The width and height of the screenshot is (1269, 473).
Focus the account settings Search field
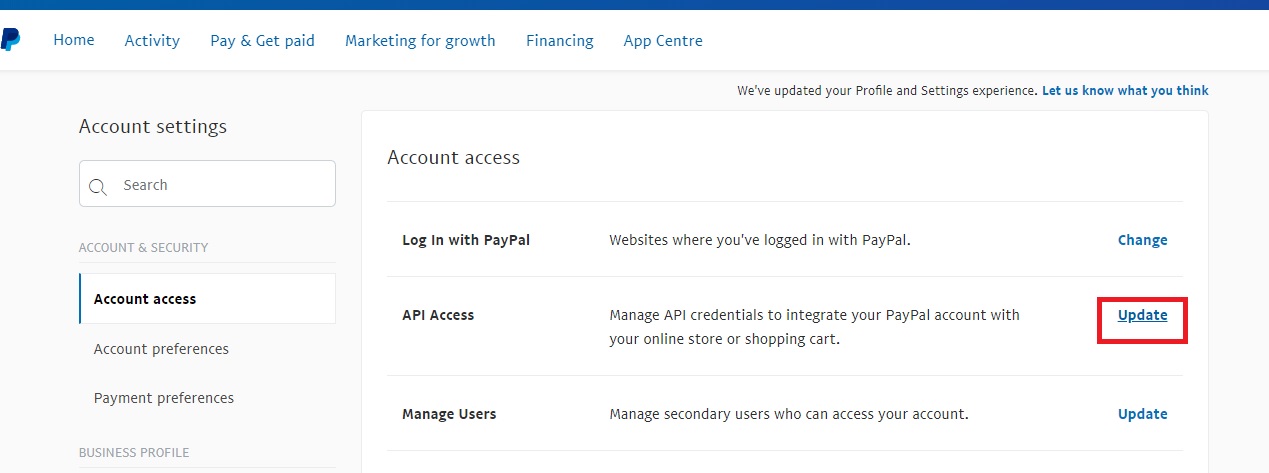pyautogui.click(x=220, y=185)
